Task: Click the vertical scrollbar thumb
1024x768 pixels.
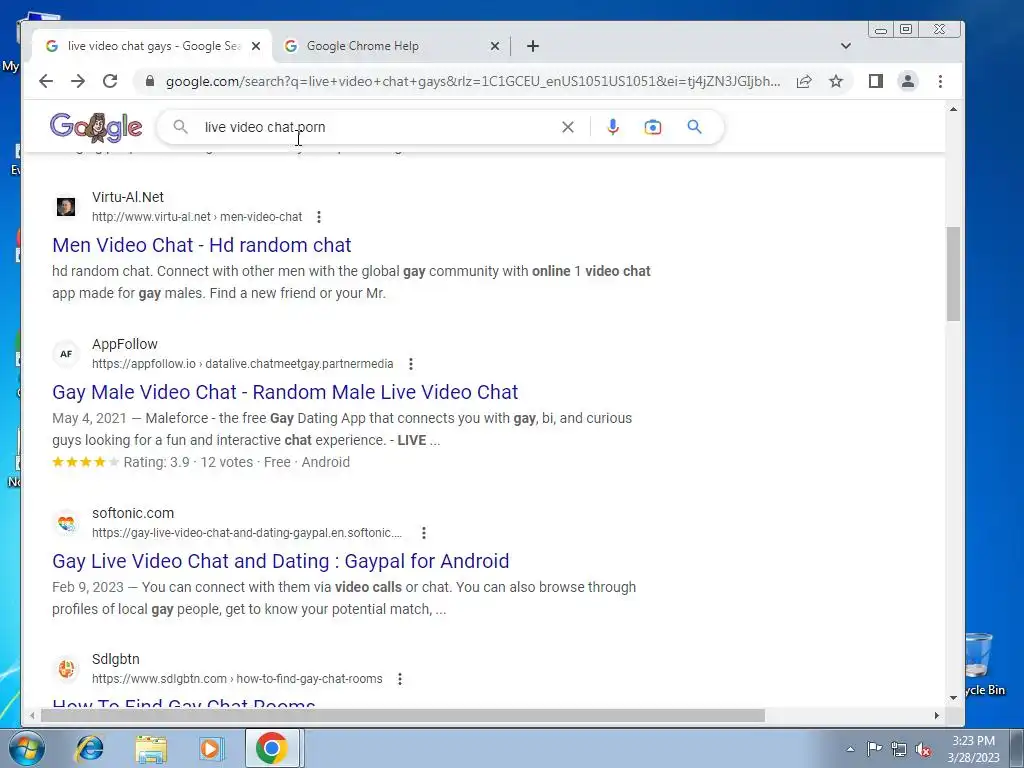Action: (953, 274)
